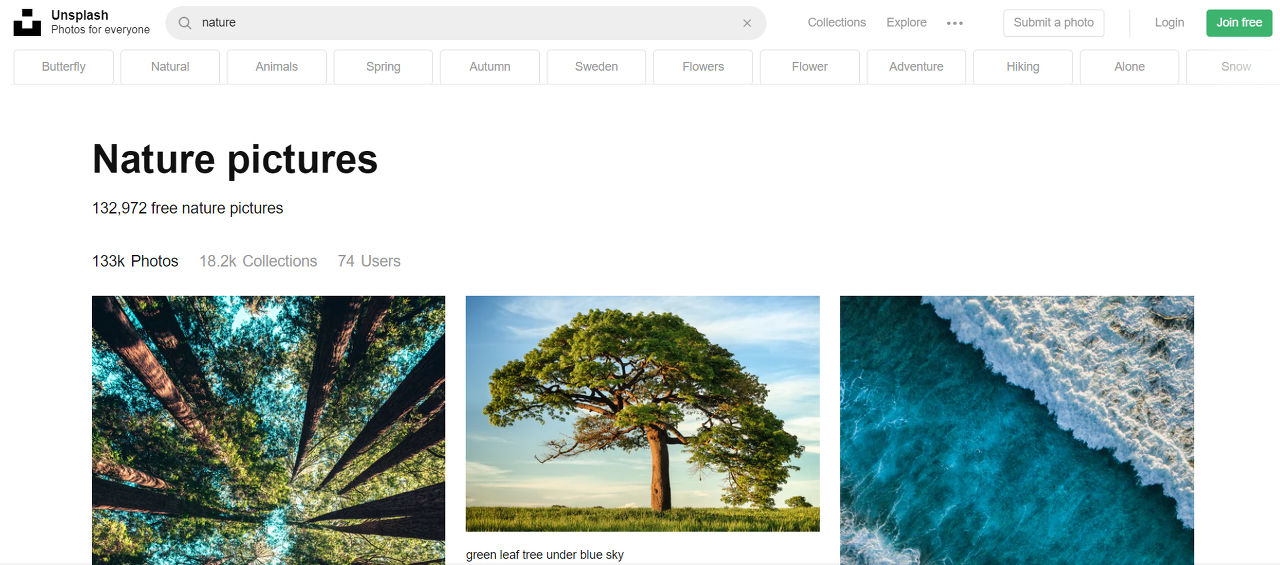Click the Nature pictures heading
The height and width of the screenshot is (565, 1280).
click(x=235, y=159)
